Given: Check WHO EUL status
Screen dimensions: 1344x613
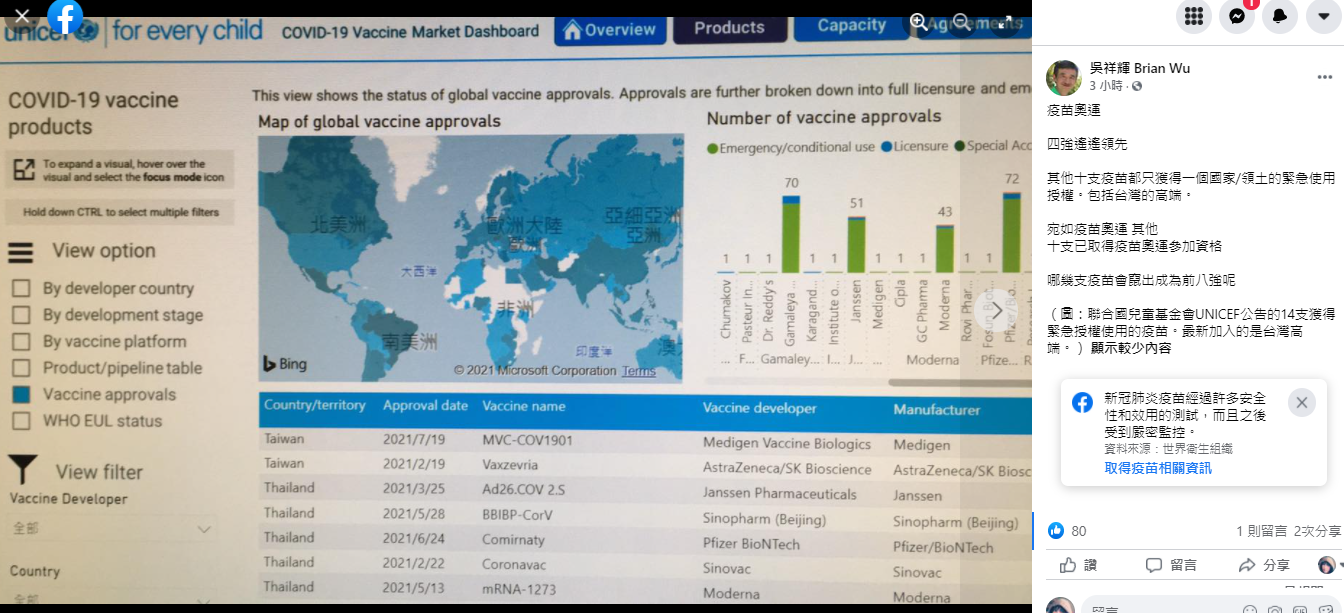Looking at the screenshot, I should (x=20, y=422).
